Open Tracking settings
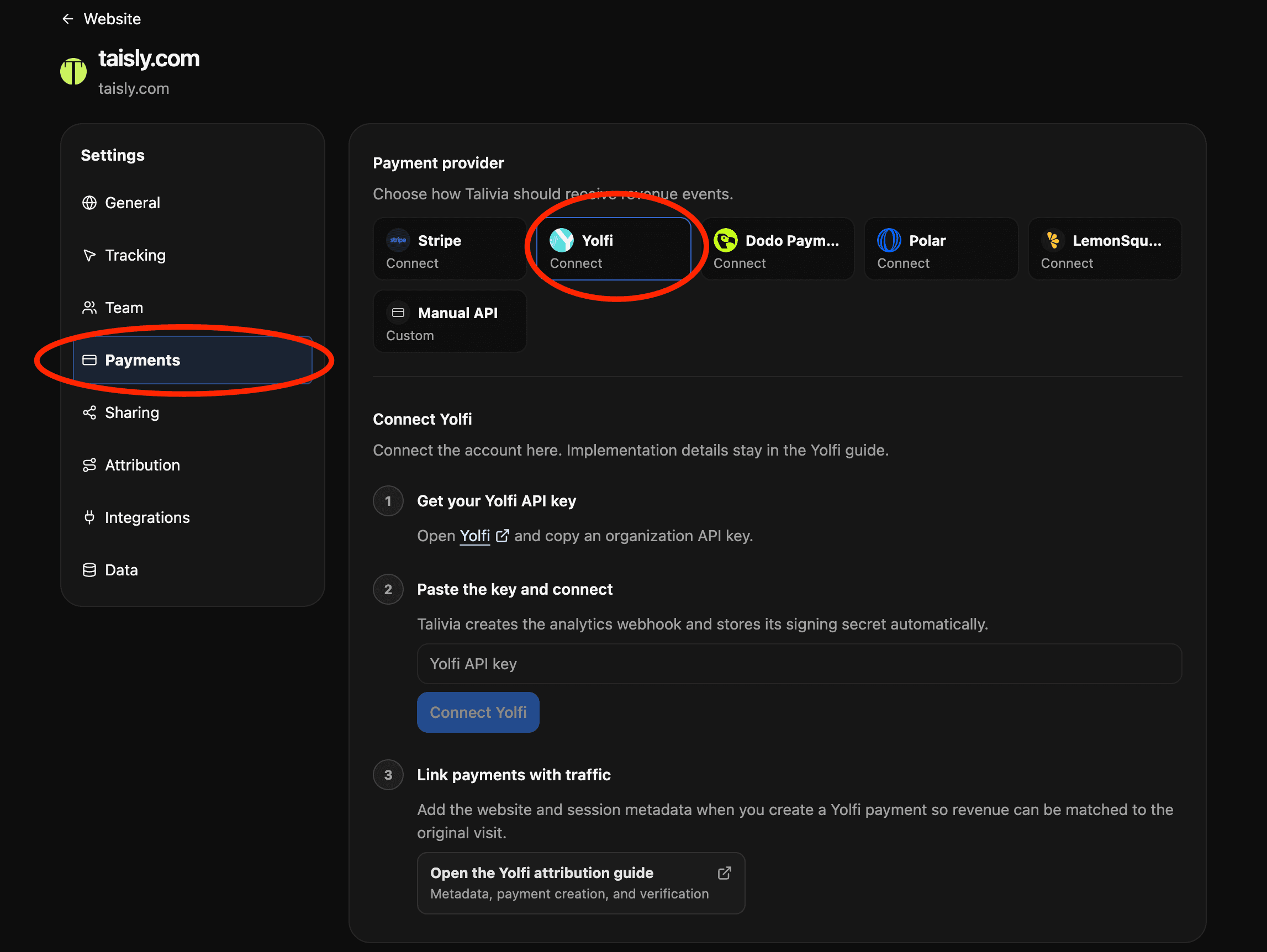1267x952 pixels. point(192,256)
